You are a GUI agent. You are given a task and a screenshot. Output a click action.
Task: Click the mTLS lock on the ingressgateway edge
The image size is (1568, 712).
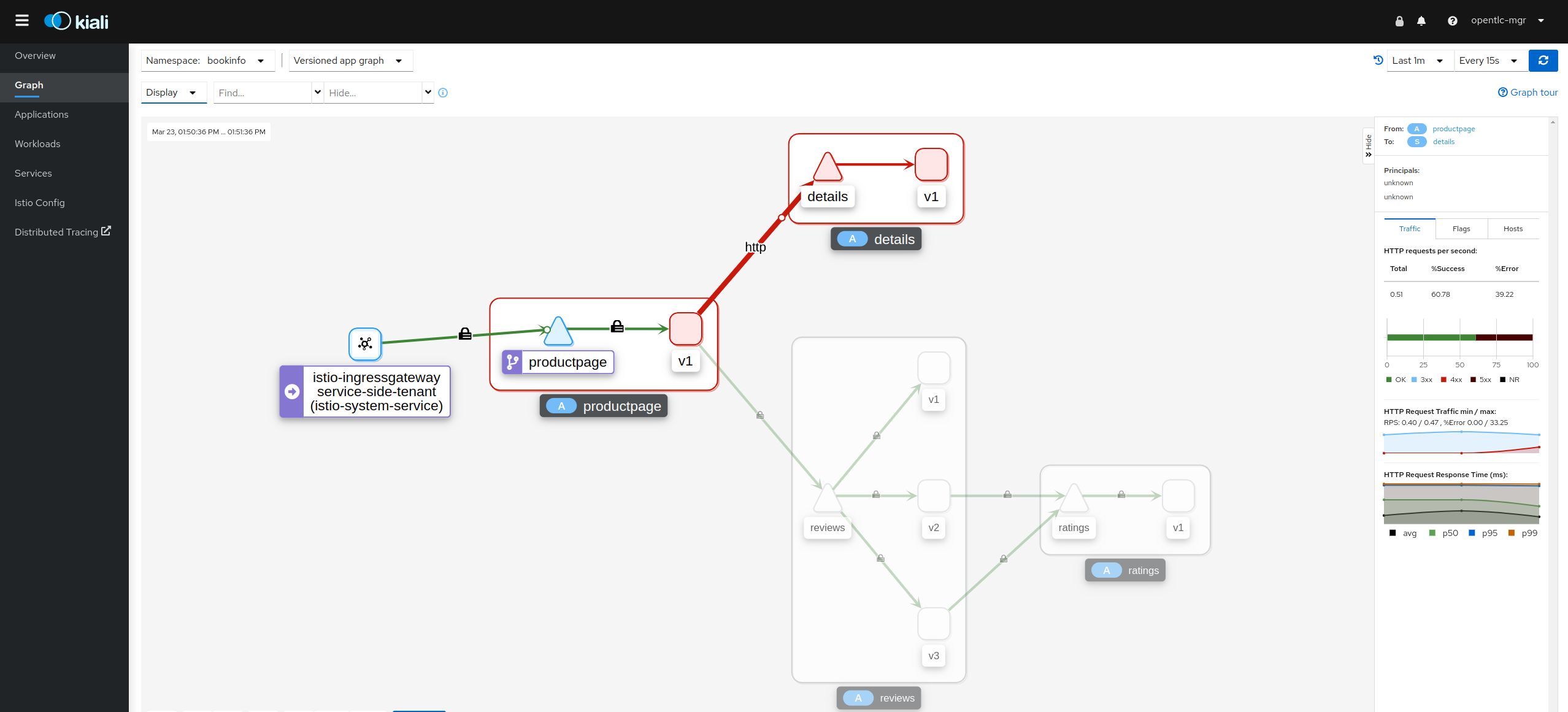[x=465, y=334]
